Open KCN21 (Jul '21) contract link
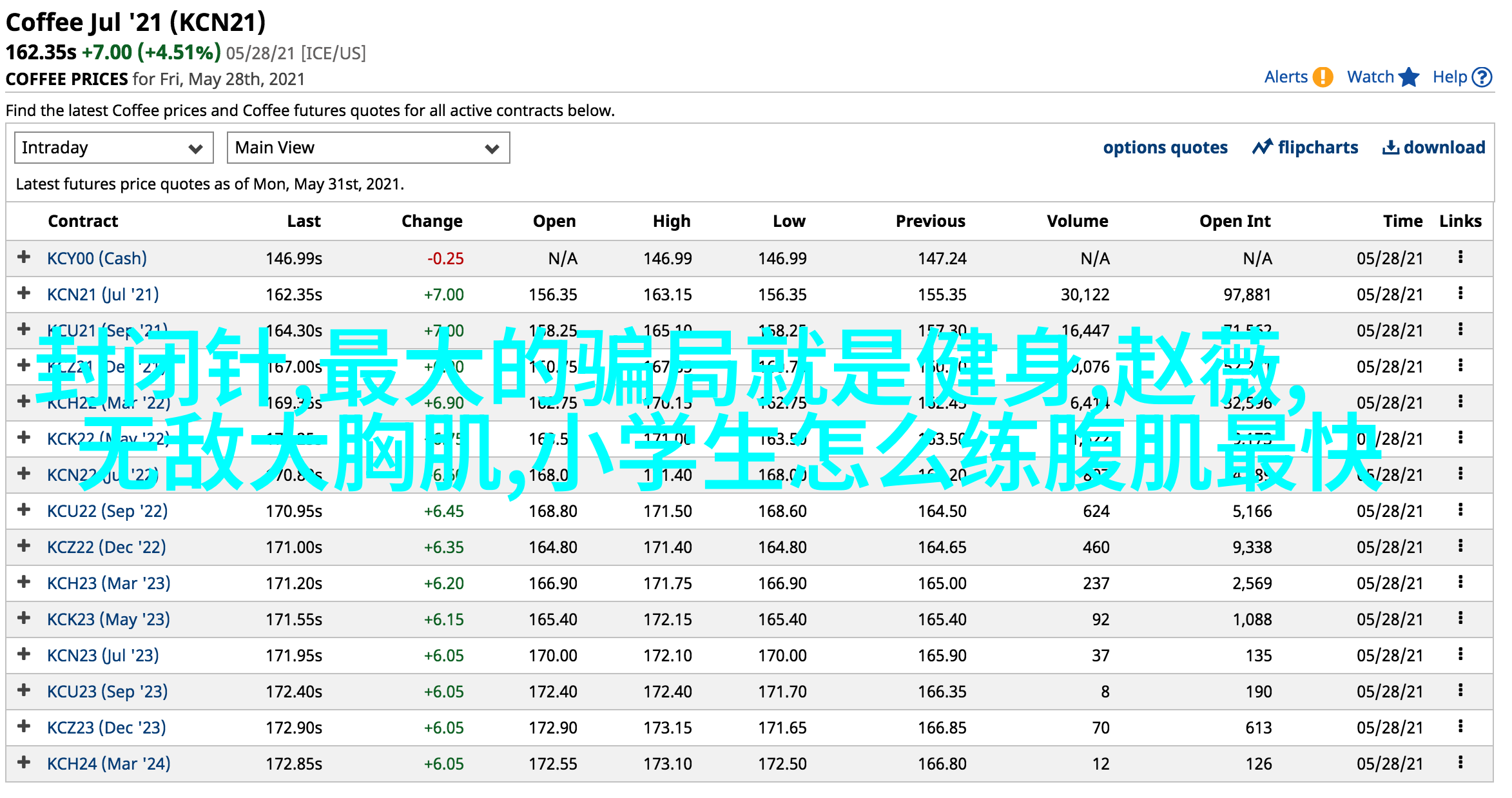 (x=102, y=295)
